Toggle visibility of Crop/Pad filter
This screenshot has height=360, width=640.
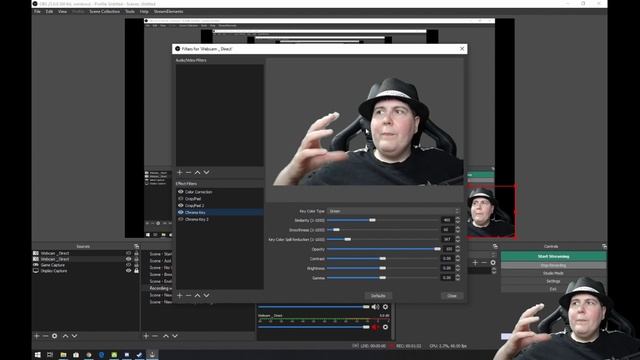(x=180, y=198)
